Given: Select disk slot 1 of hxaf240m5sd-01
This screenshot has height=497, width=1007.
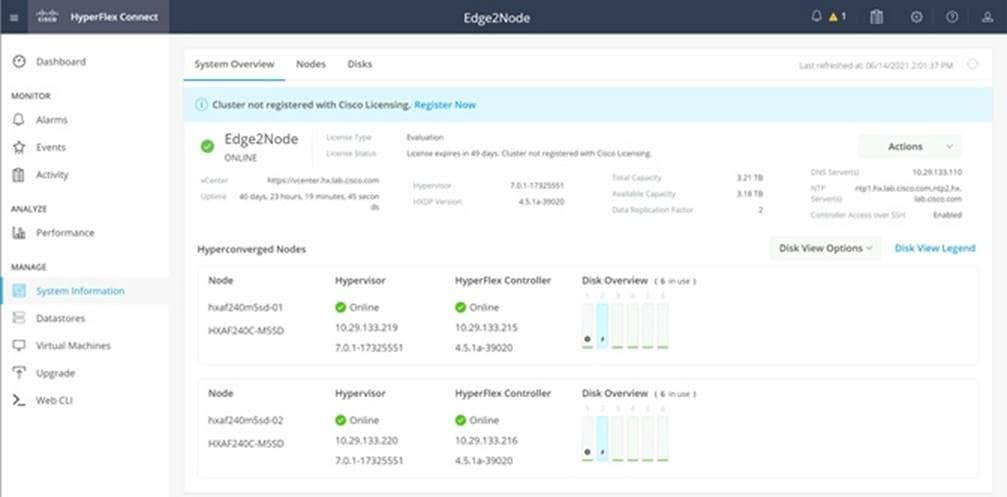Looking at the screenshot, I should point(587,326).
